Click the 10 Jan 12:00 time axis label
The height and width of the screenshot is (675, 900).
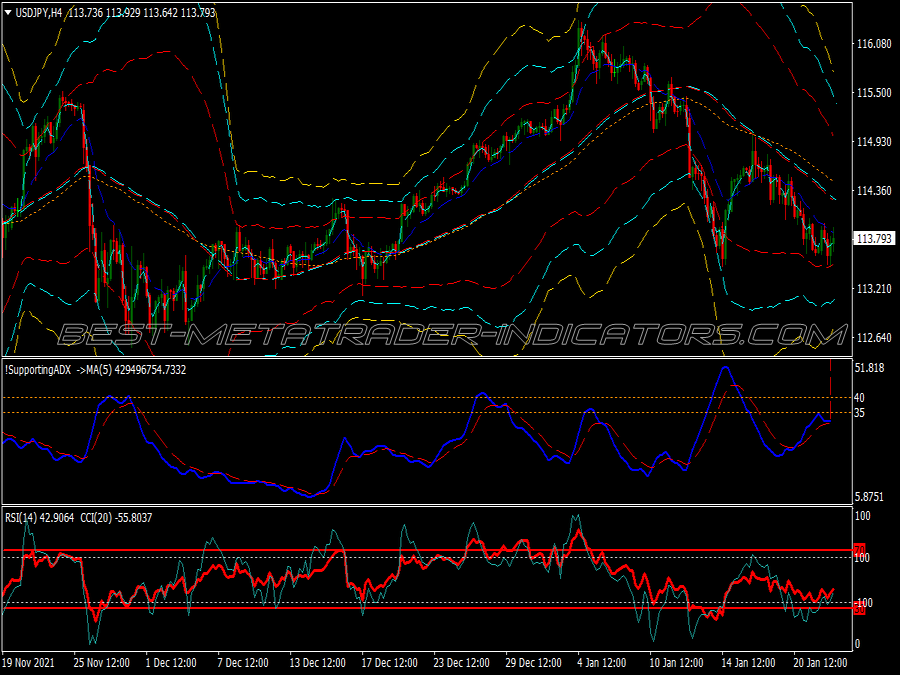[x=677, y=662]
